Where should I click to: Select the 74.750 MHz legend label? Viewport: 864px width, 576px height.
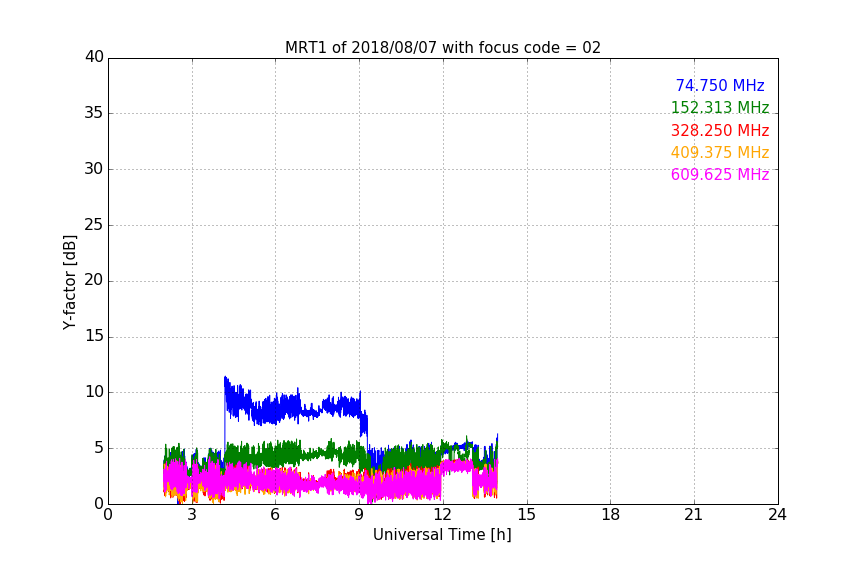pos(720,85)
